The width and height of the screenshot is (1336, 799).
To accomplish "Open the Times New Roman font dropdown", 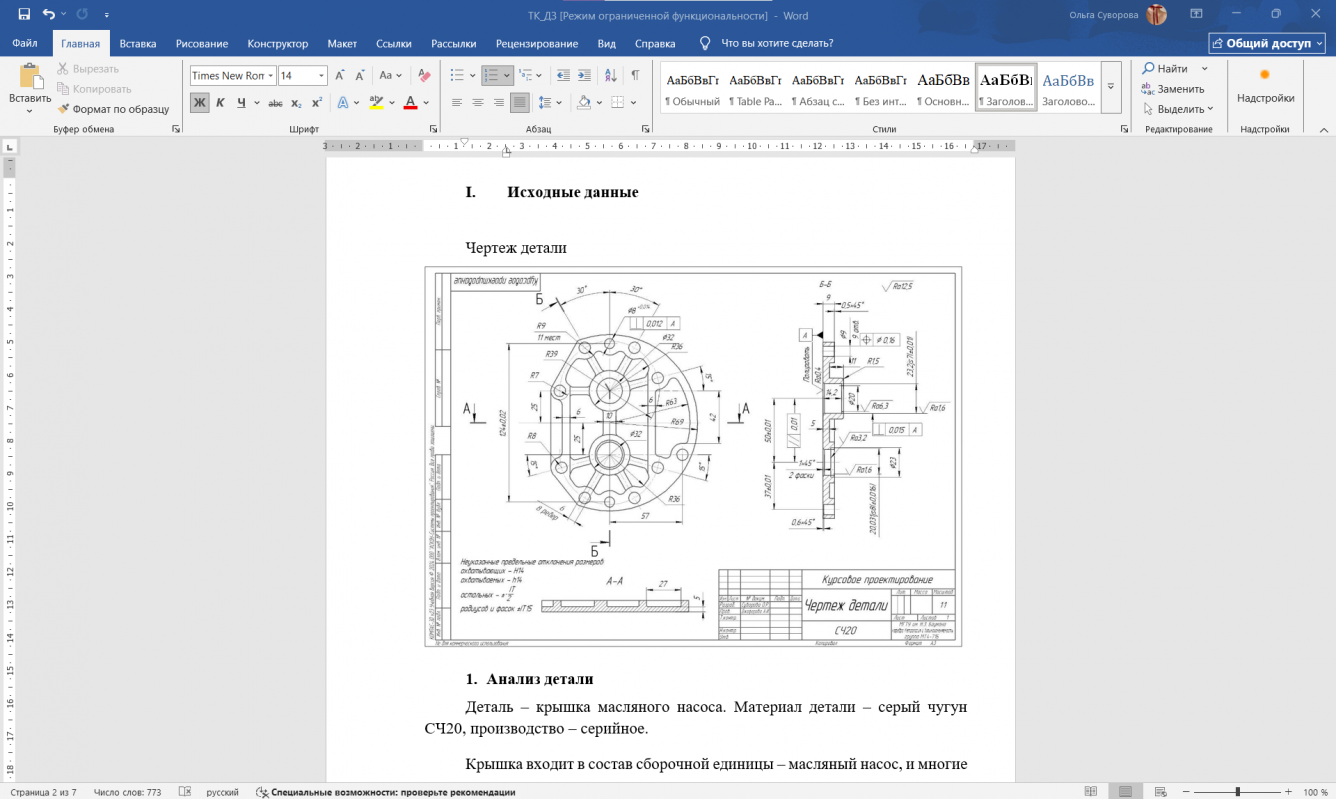I will (270, 76).
